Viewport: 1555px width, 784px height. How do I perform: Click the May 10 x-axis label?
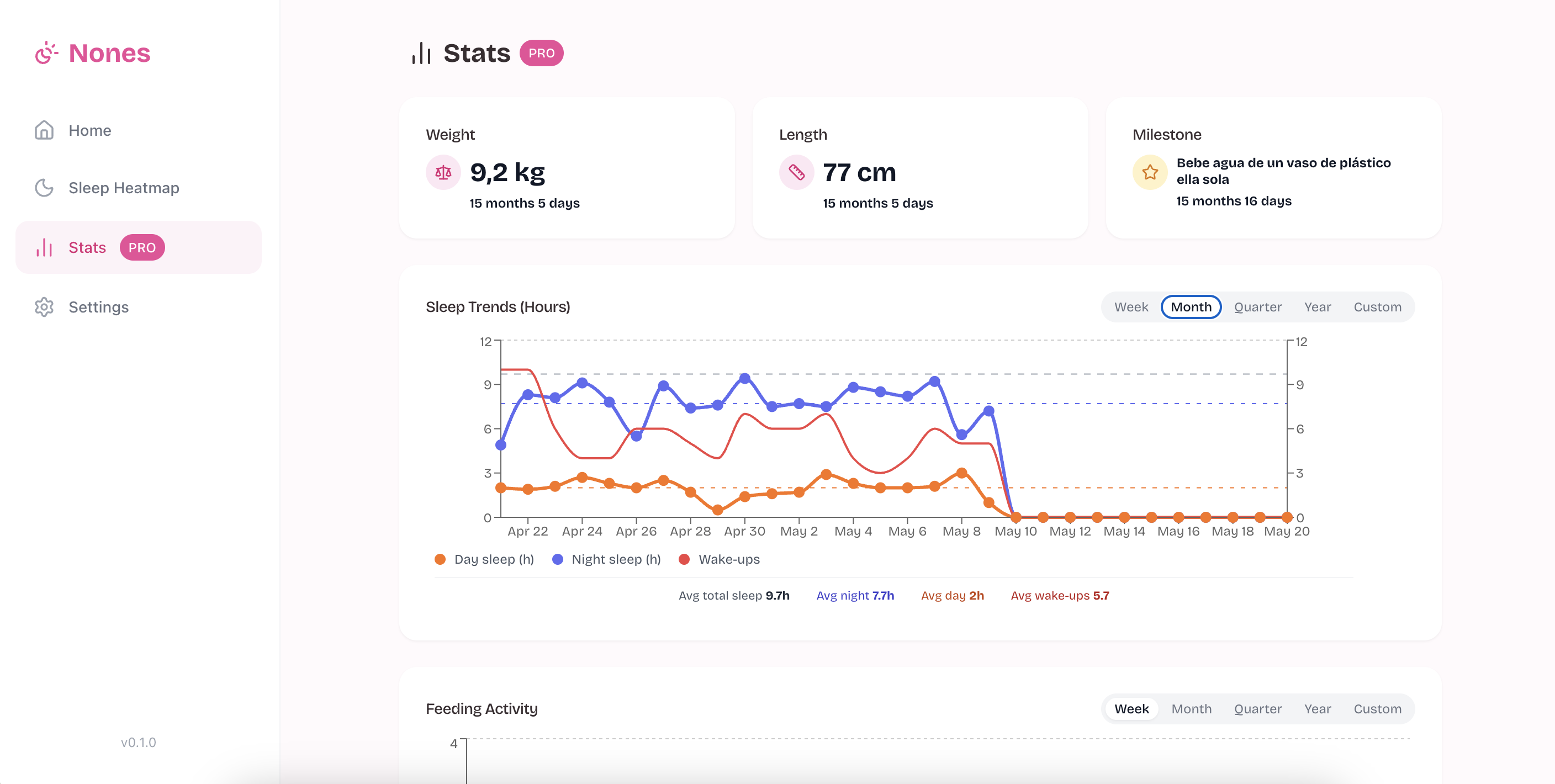click(x=1015, y=532)
